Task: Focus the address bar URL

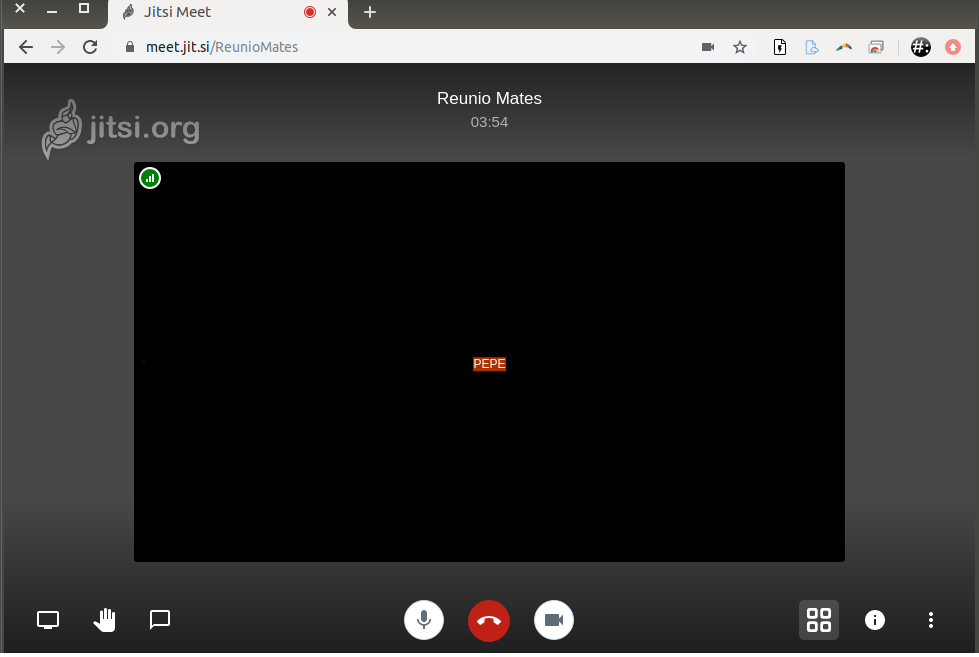Action: tap(400, 47)
